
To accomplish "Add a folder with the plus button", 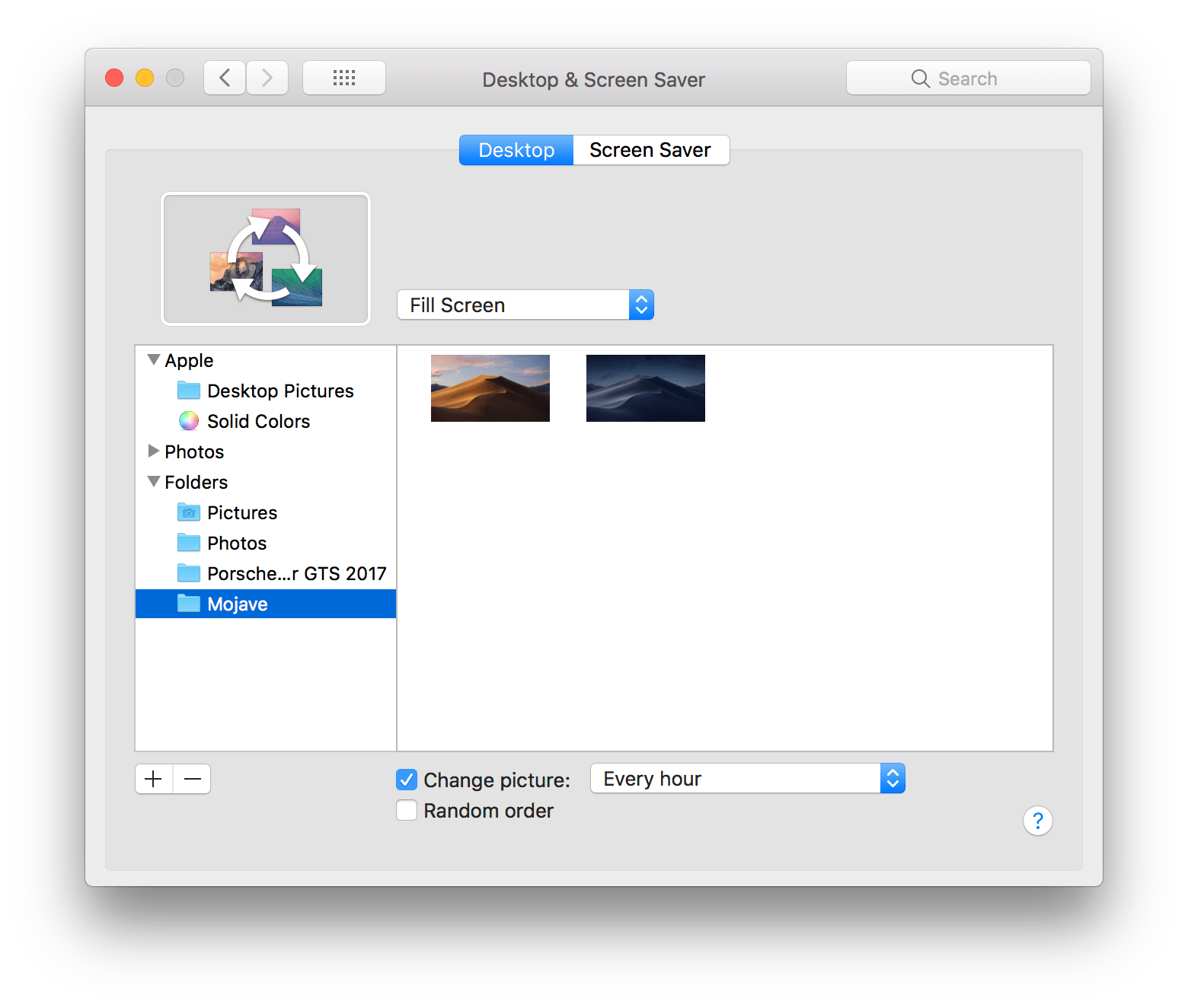I will click(154, 779).
